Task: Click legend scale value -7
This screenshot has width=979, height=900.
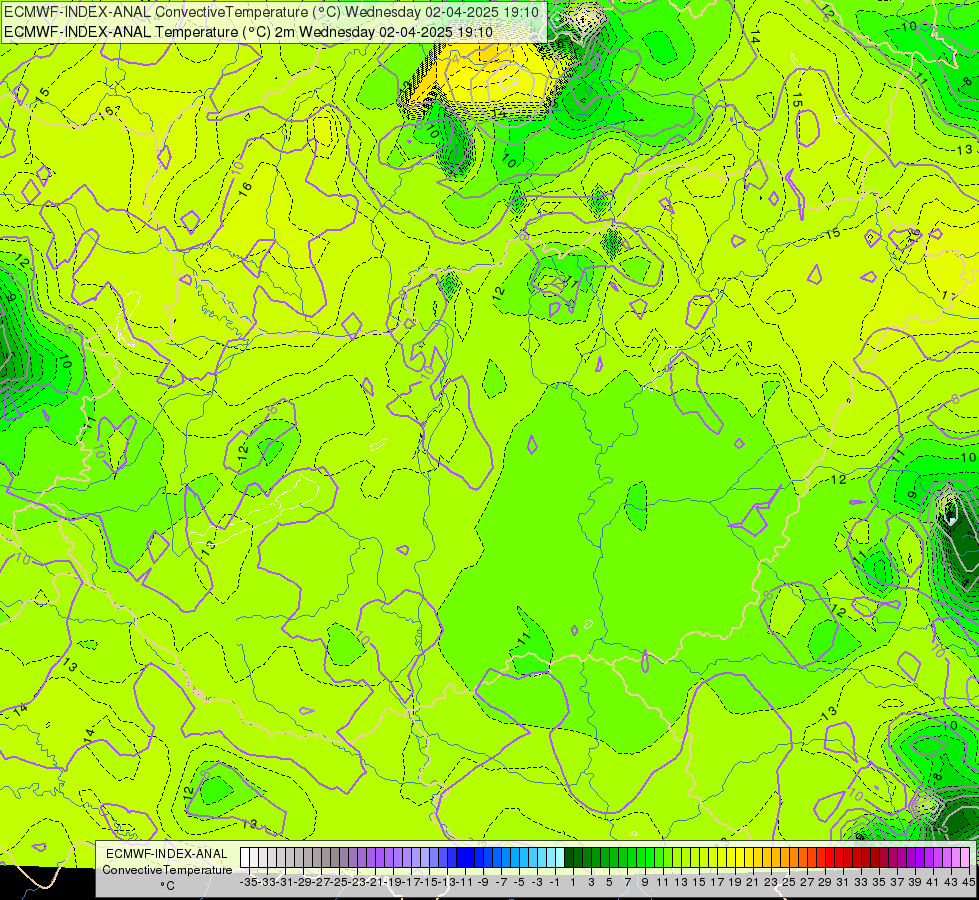Action: pyautogui.click(x=501, y=883)
